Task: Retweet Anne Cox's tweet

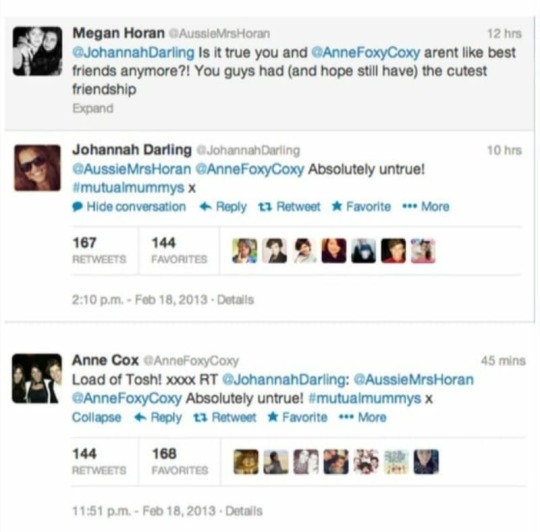Action: (x=225, y=417)
